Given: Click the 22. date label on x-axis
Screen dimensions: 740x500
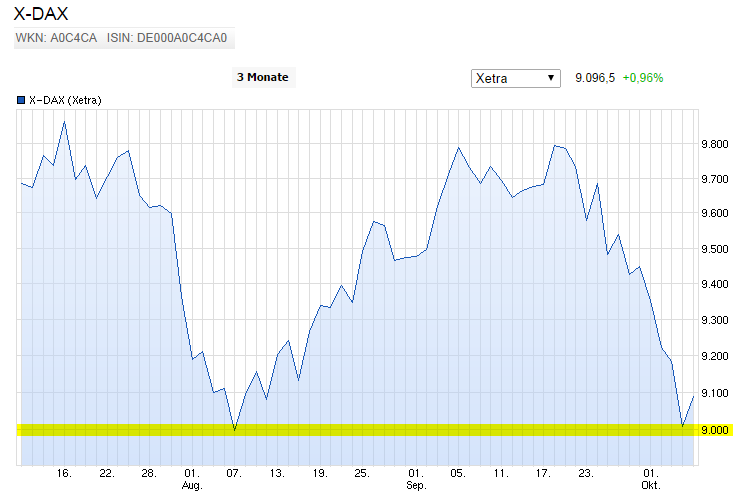Looking at the screenshot, I should click(107, 474).
